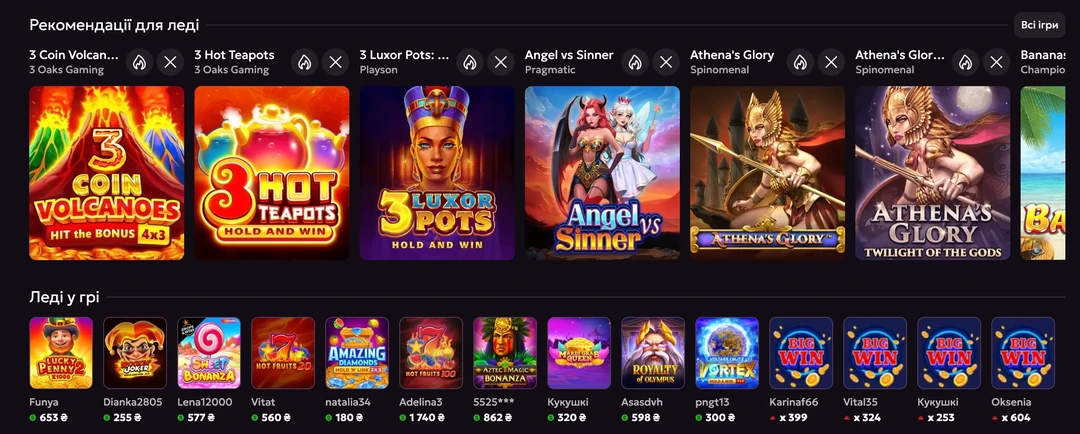The width and height of the screenshot is (1080, 434).
Task: Dismiss 3 Hot Teapots with its X icon
Action: coord(335,62)
